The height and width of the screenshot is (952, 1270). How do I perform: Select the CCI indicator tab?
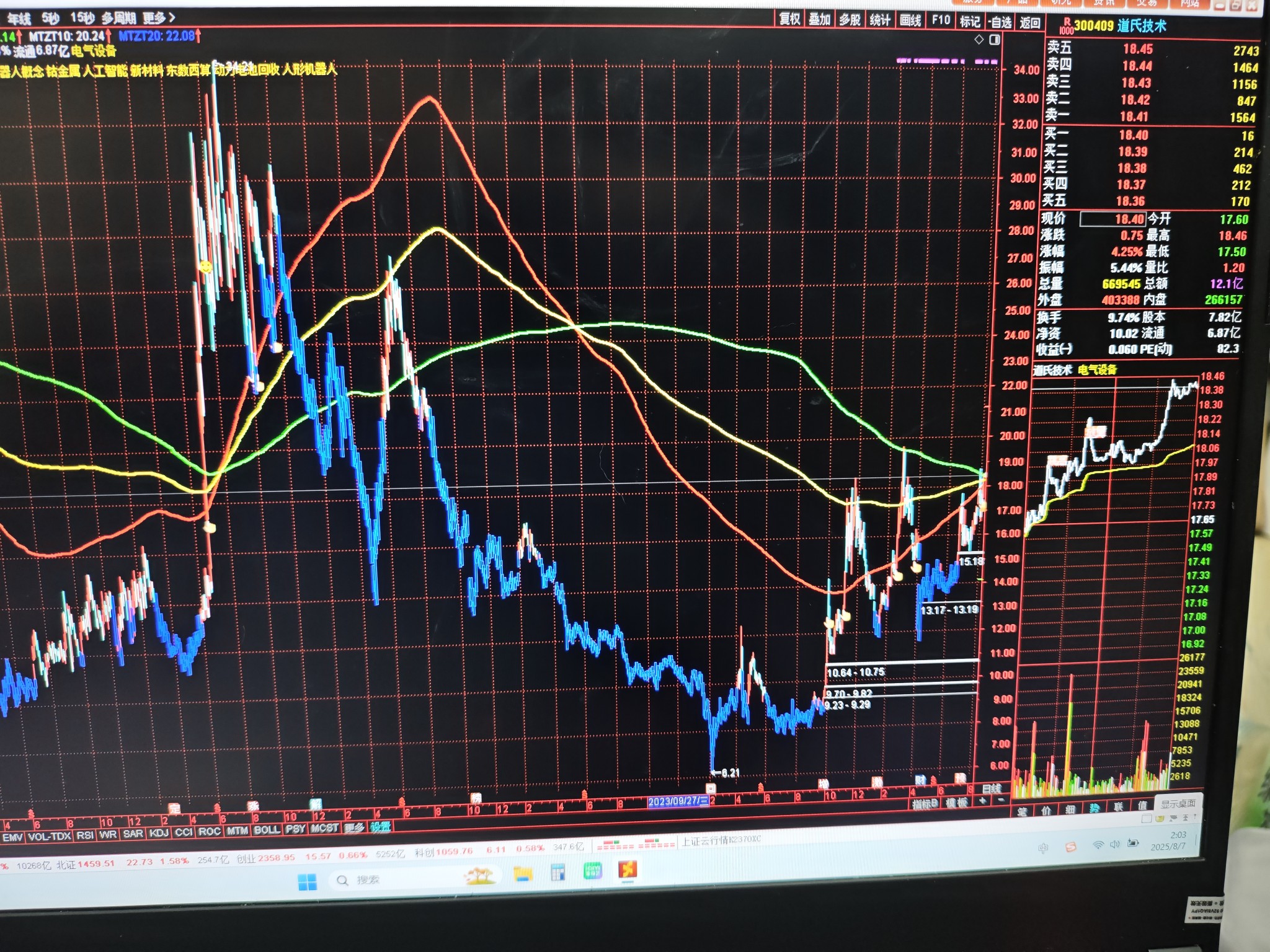click(184, 832)
